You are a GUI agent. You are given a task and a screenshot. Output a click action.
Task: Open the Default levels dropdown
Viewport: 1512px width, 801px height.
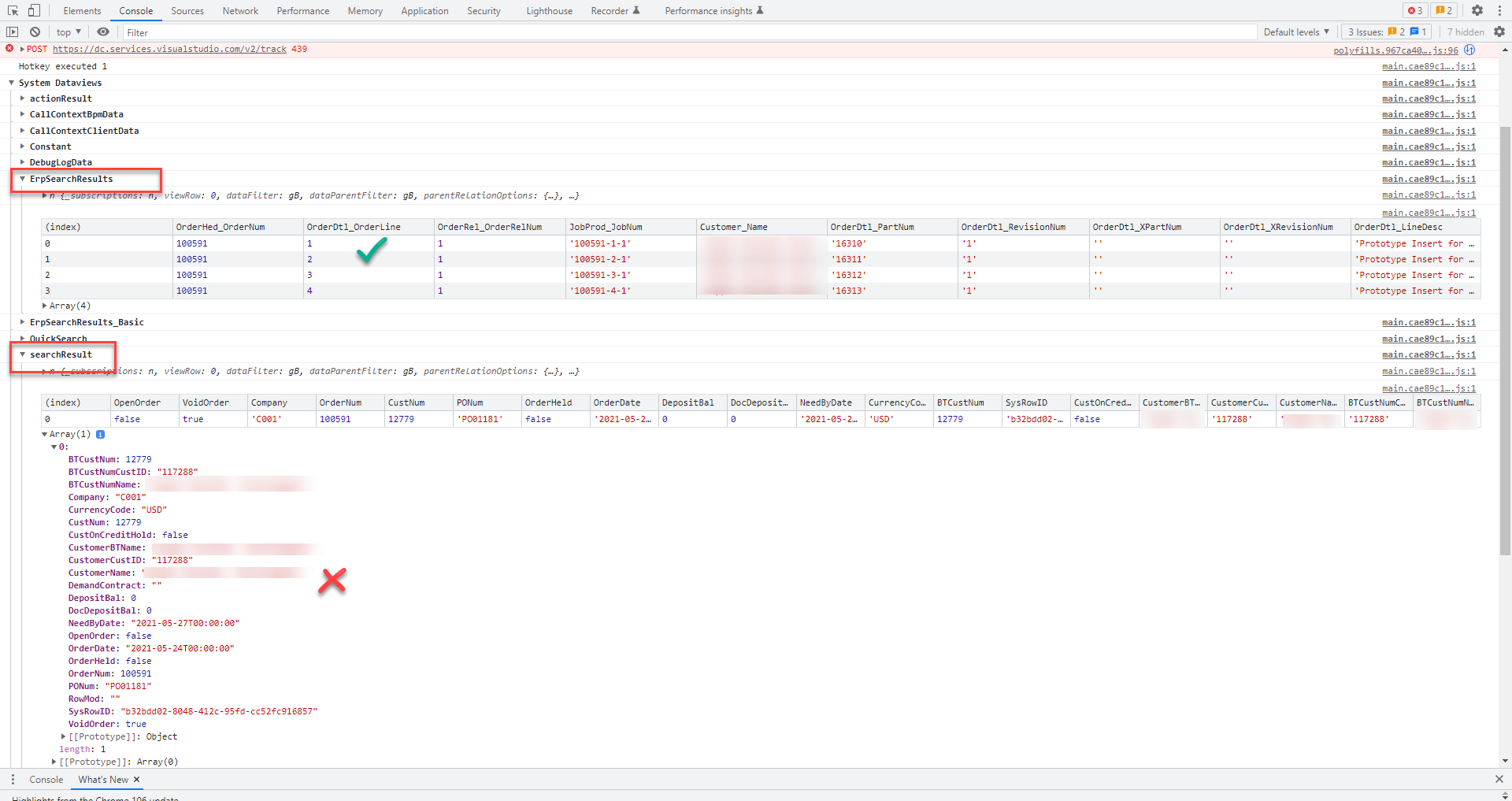pyautogui.click(x=1296, y=32)
